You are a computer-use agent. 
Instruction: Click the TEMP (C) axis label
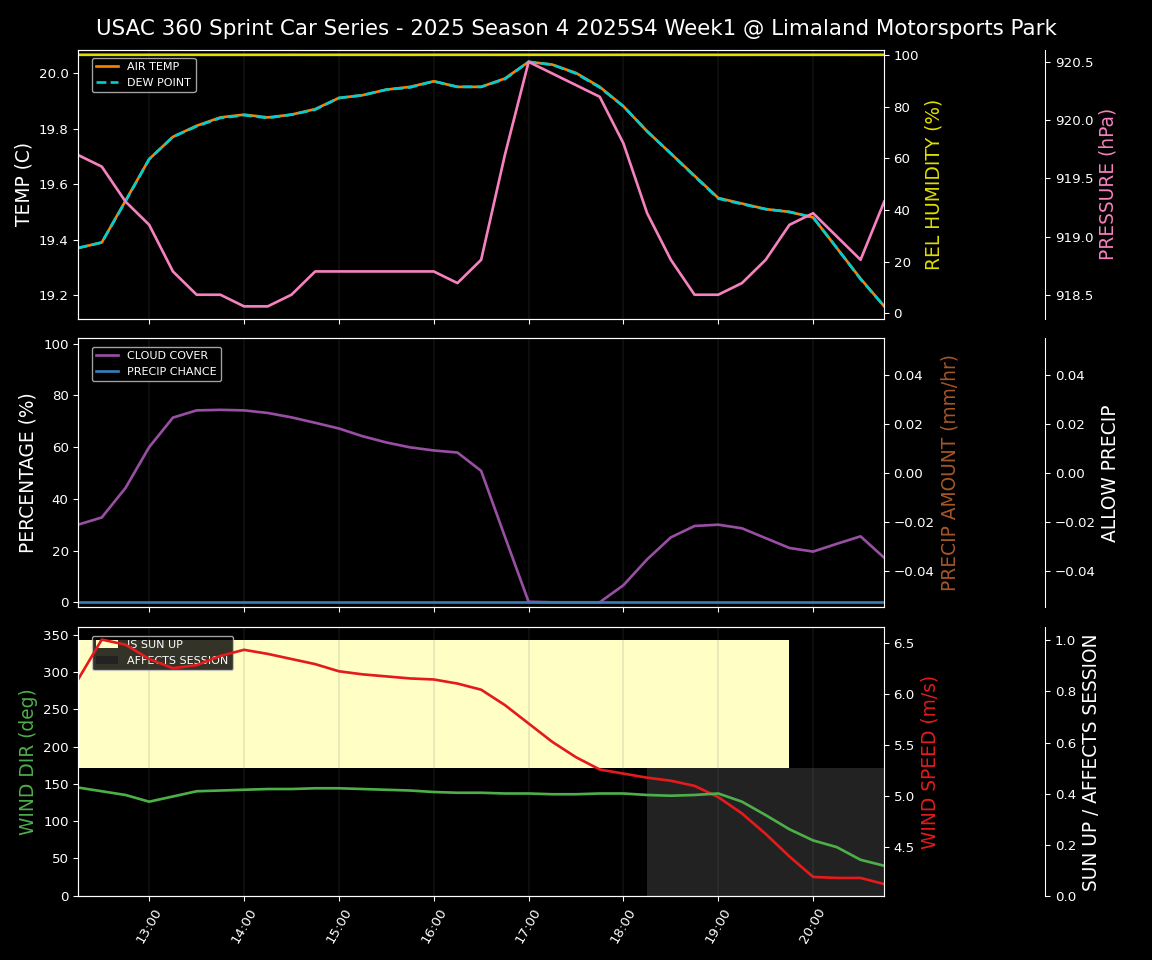[24, 185]
